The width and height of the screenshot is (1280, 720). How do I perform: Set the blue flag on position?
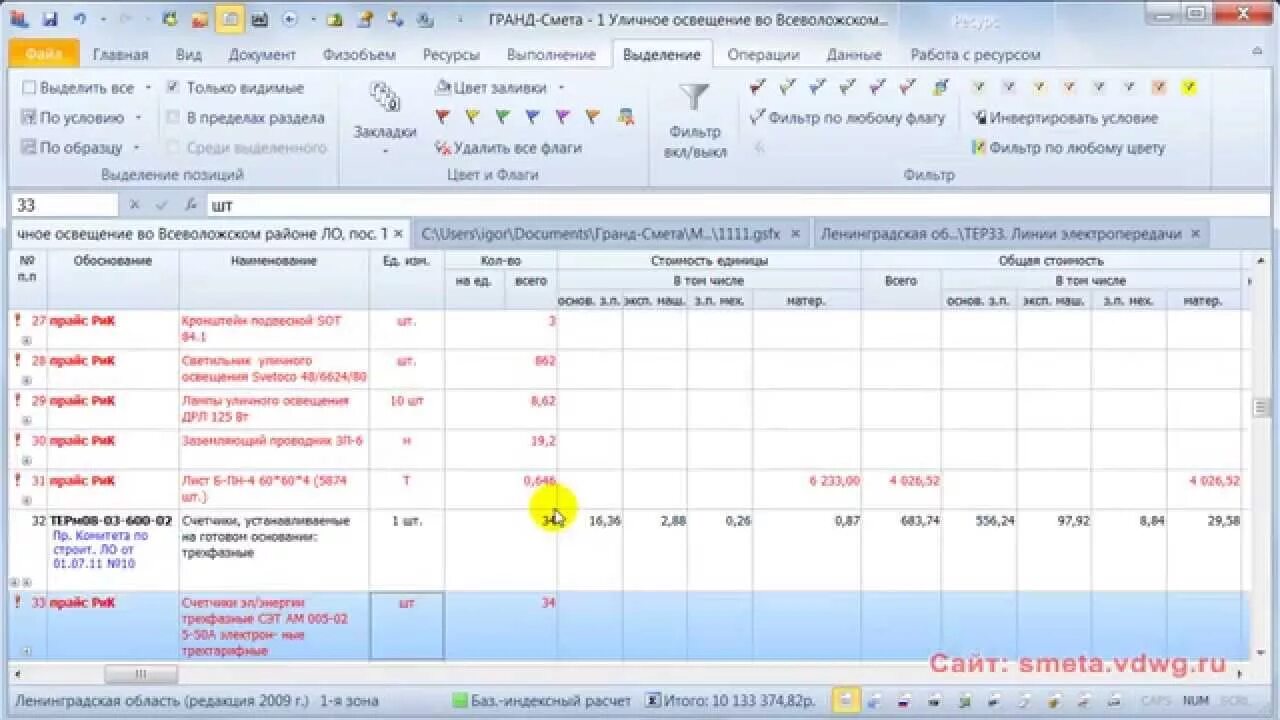(532, 117)
